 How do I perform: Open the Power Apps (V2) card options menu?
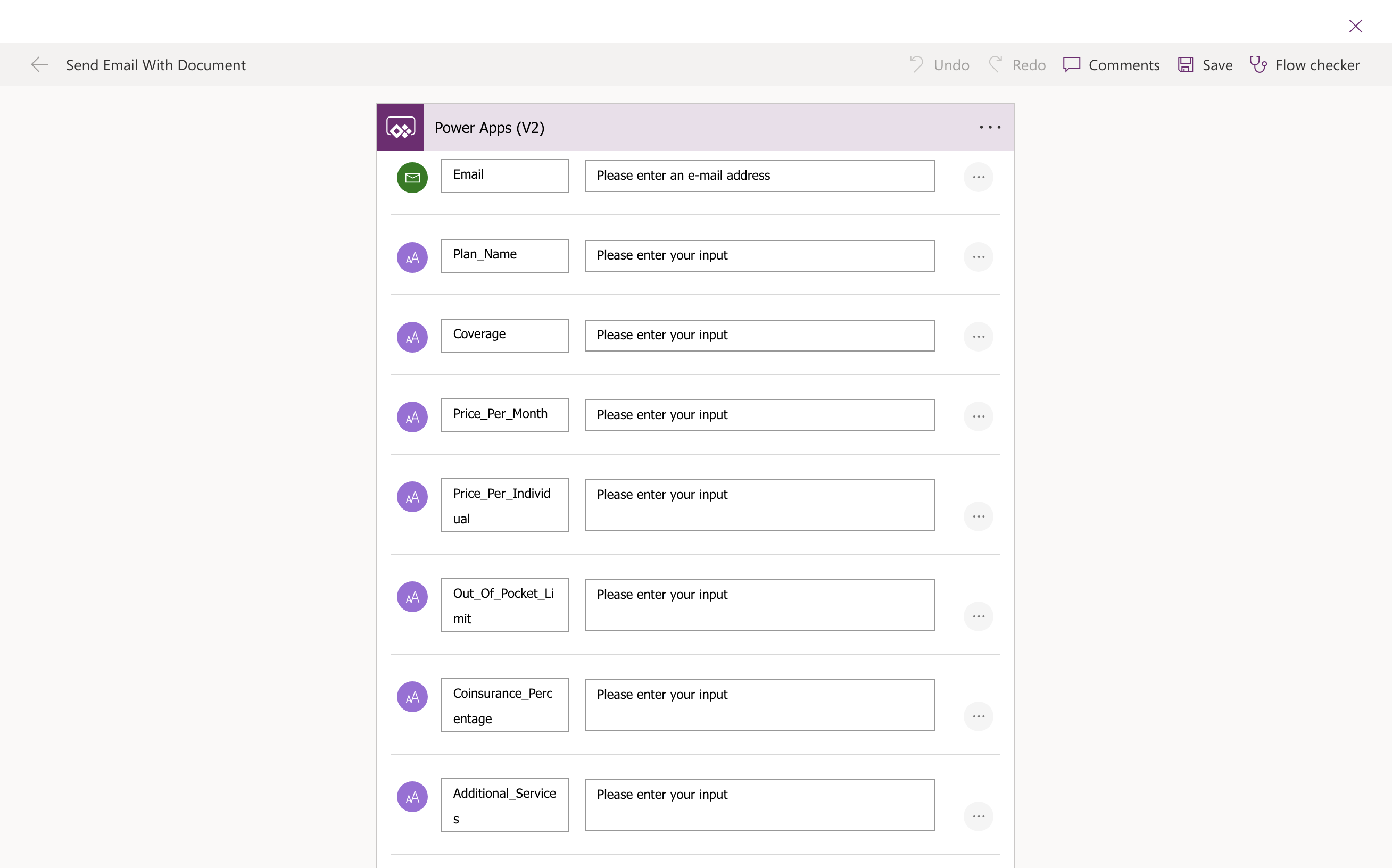point(989,127)
